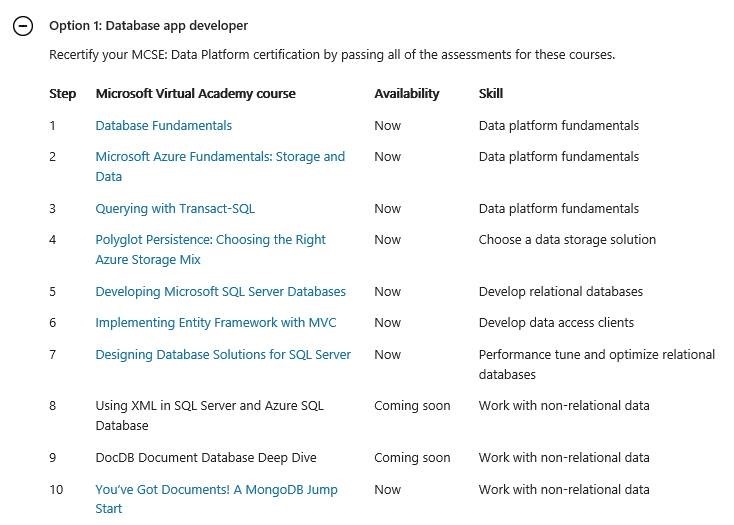Click the Choose a data storage solution skill
The width and height of the screenshot is (734, 525).
tap(567, 240)
